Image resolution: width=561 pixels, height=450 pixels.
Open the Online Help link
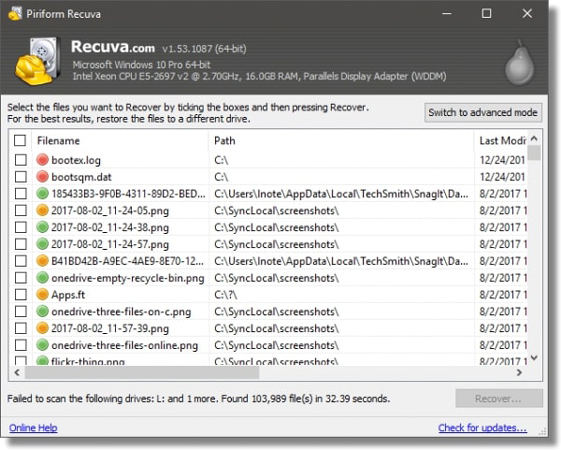33,428
